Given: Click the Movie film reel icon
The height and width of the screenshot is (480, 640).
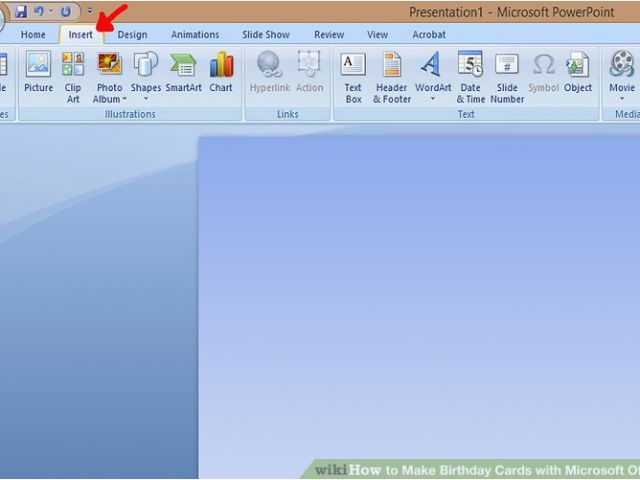Looking at the screenshot, I should tap(622, 64).
